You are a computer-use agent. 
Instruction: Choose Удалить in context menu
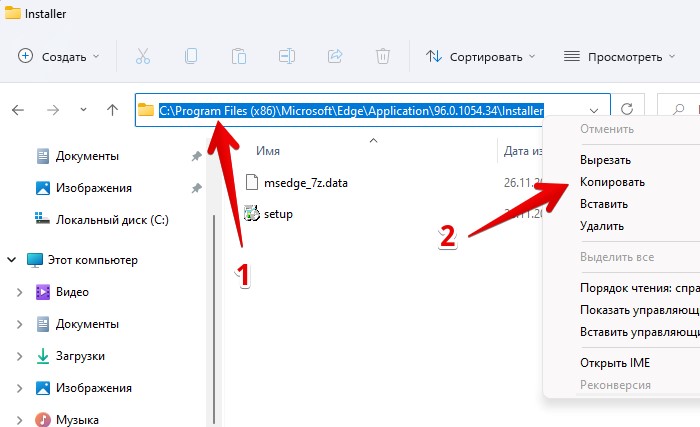[601, 226]
